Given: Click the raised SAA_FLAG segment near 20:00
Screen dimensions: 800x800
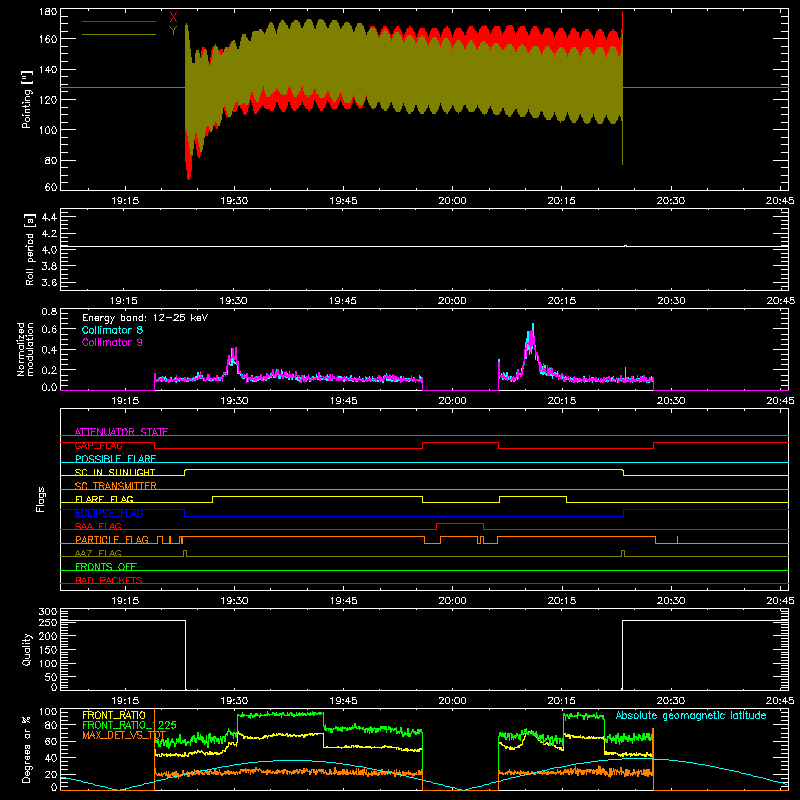Looking at the screenshot, I should pyautogui.click(x=460, y=523).
